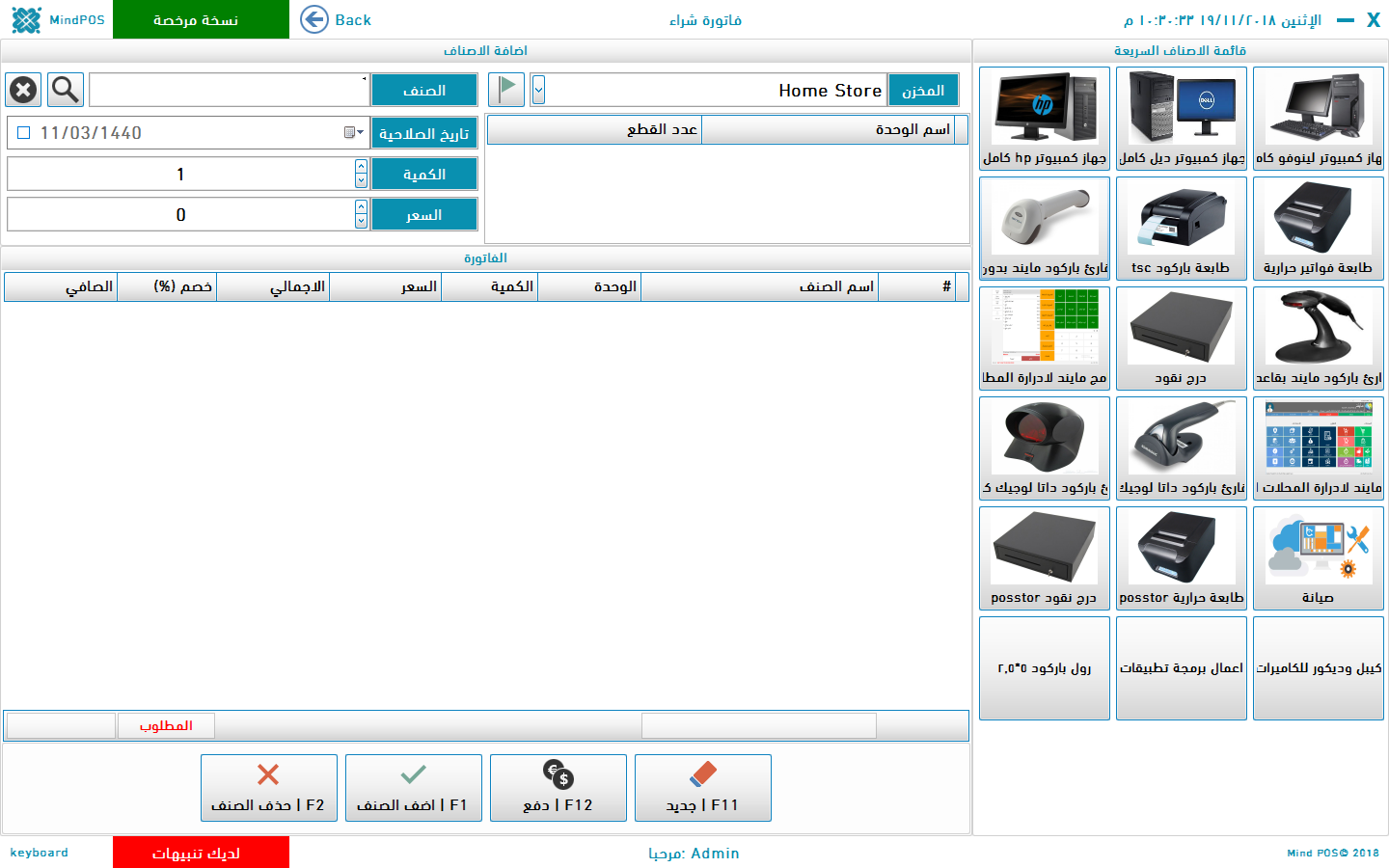Click the item name column header

coord(759,286)
